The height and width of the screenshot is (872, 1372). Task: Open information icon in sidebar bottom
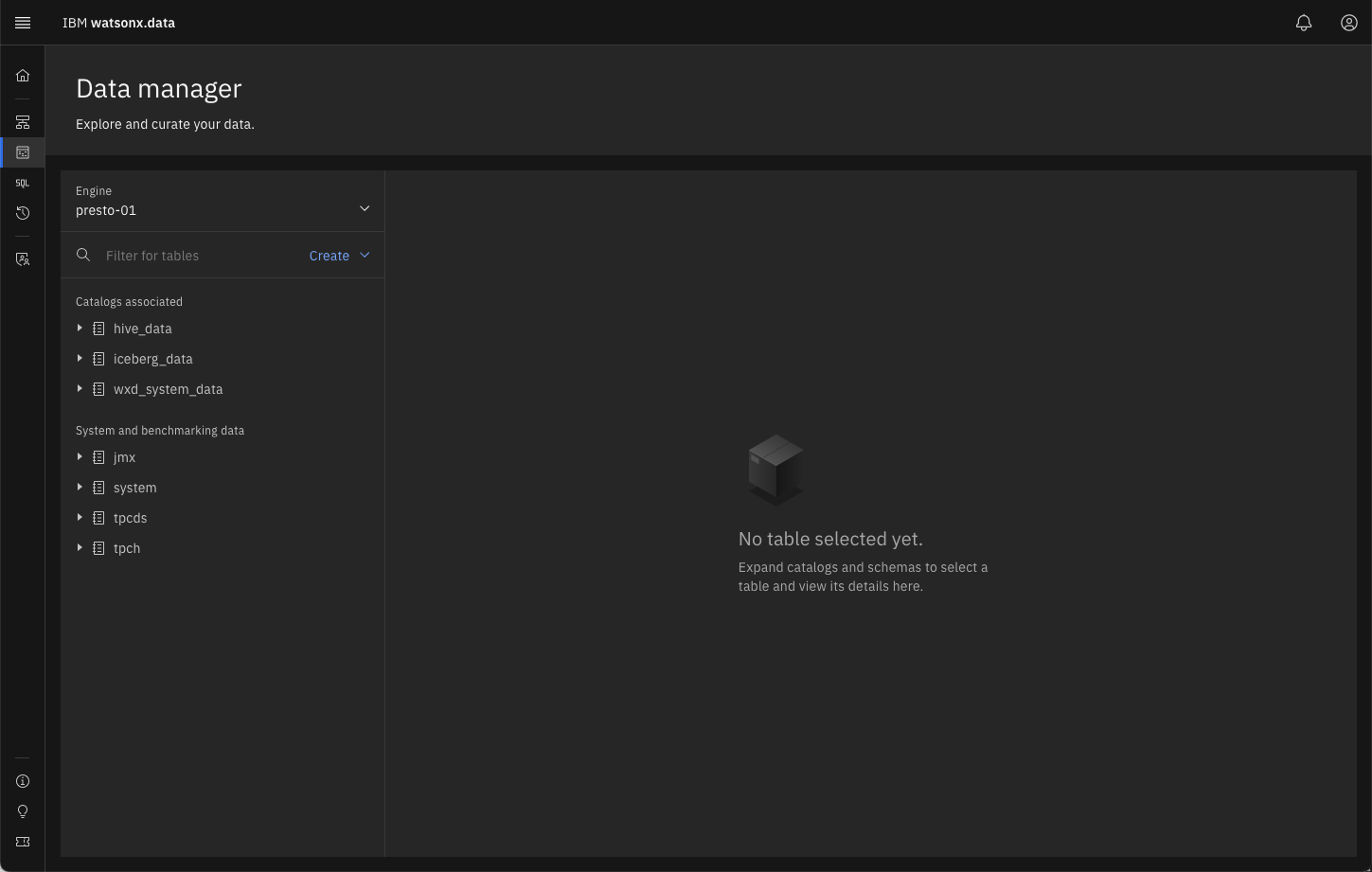(23, 781)
